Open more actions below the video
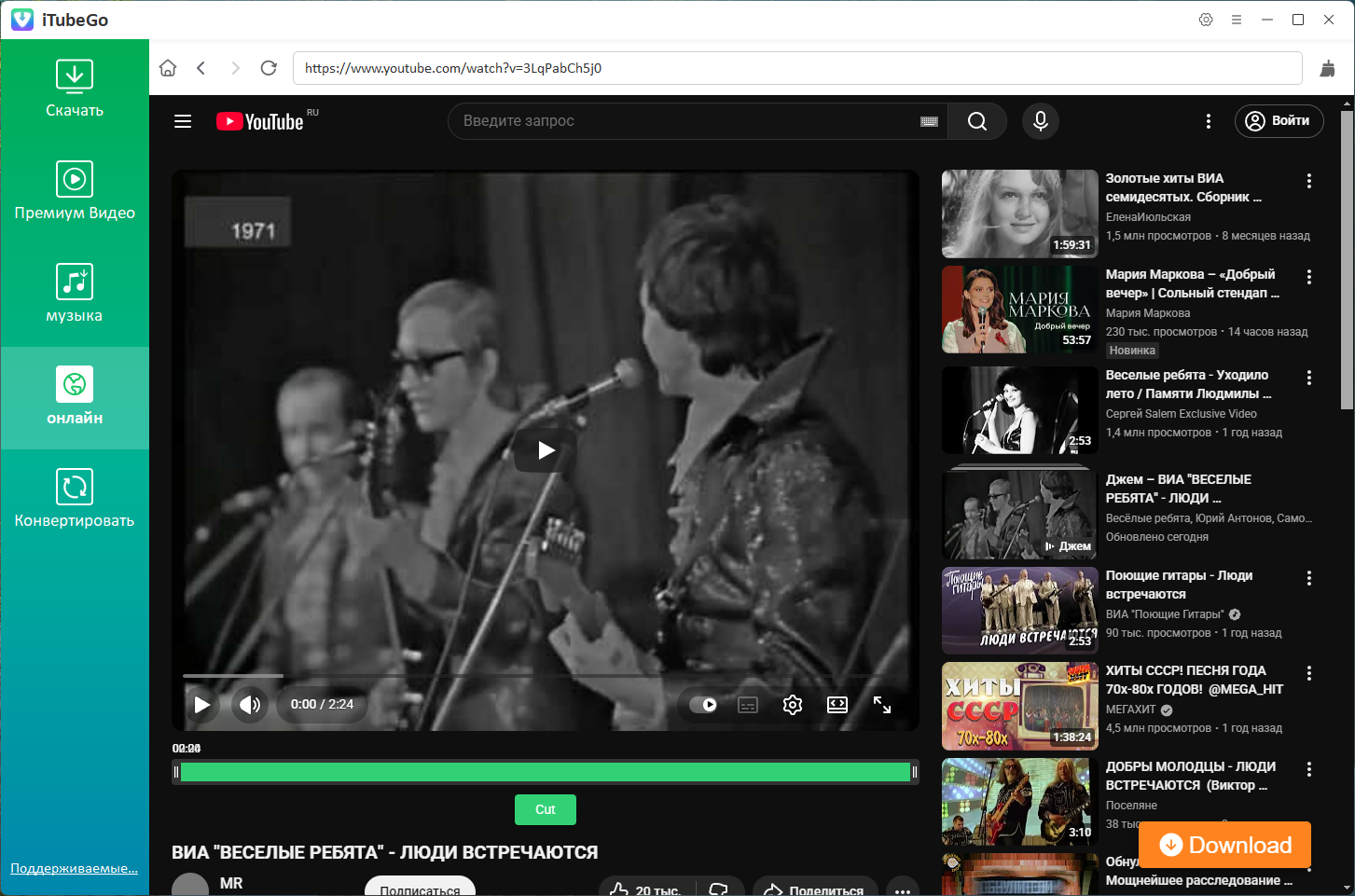 pyautogui.click(x=903, y=888)
